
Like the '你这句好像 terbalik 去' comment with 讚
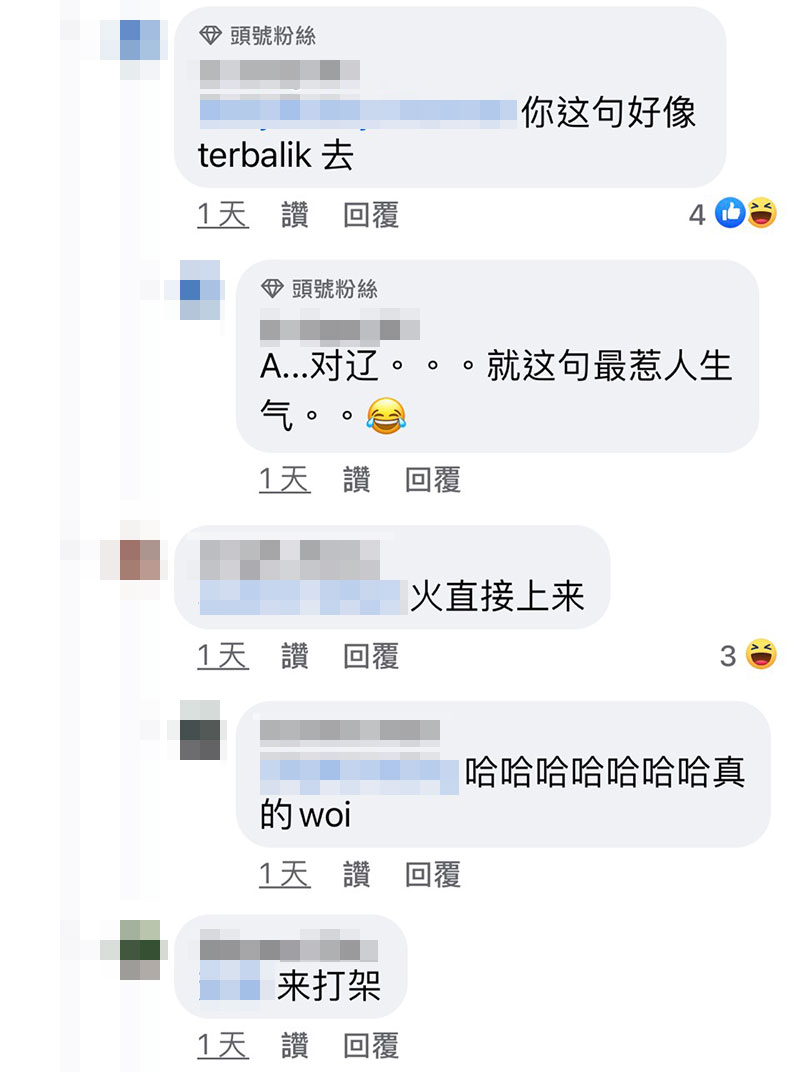(x=295, y=215)
